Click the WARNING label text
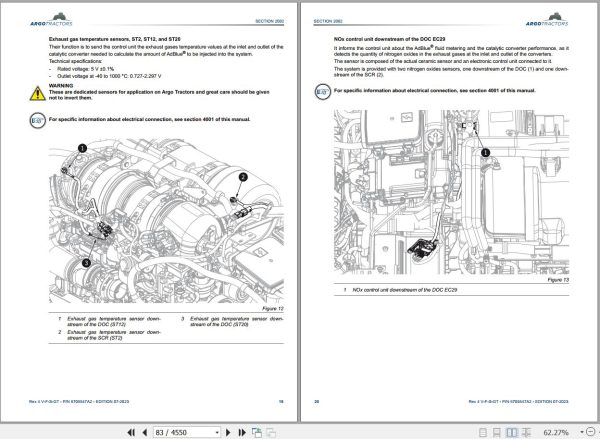 [61, 86]
